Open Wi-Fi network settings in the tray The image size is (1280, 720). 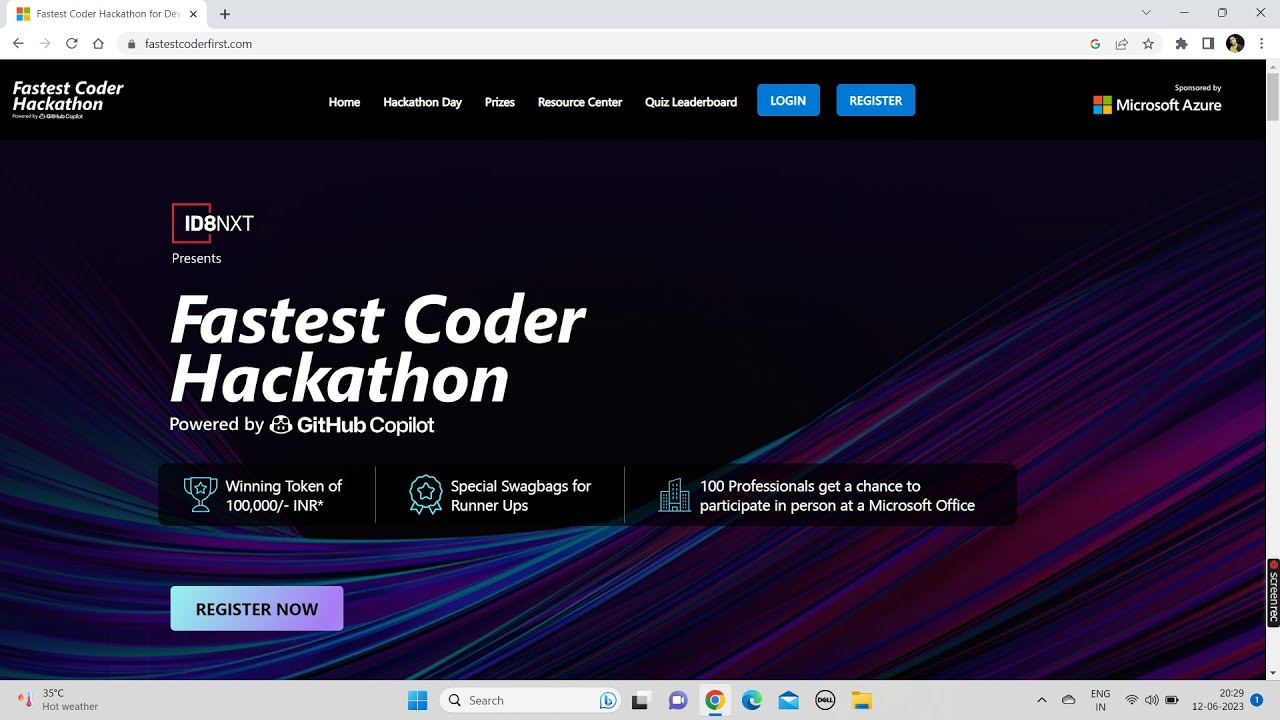click(1132, 700)
